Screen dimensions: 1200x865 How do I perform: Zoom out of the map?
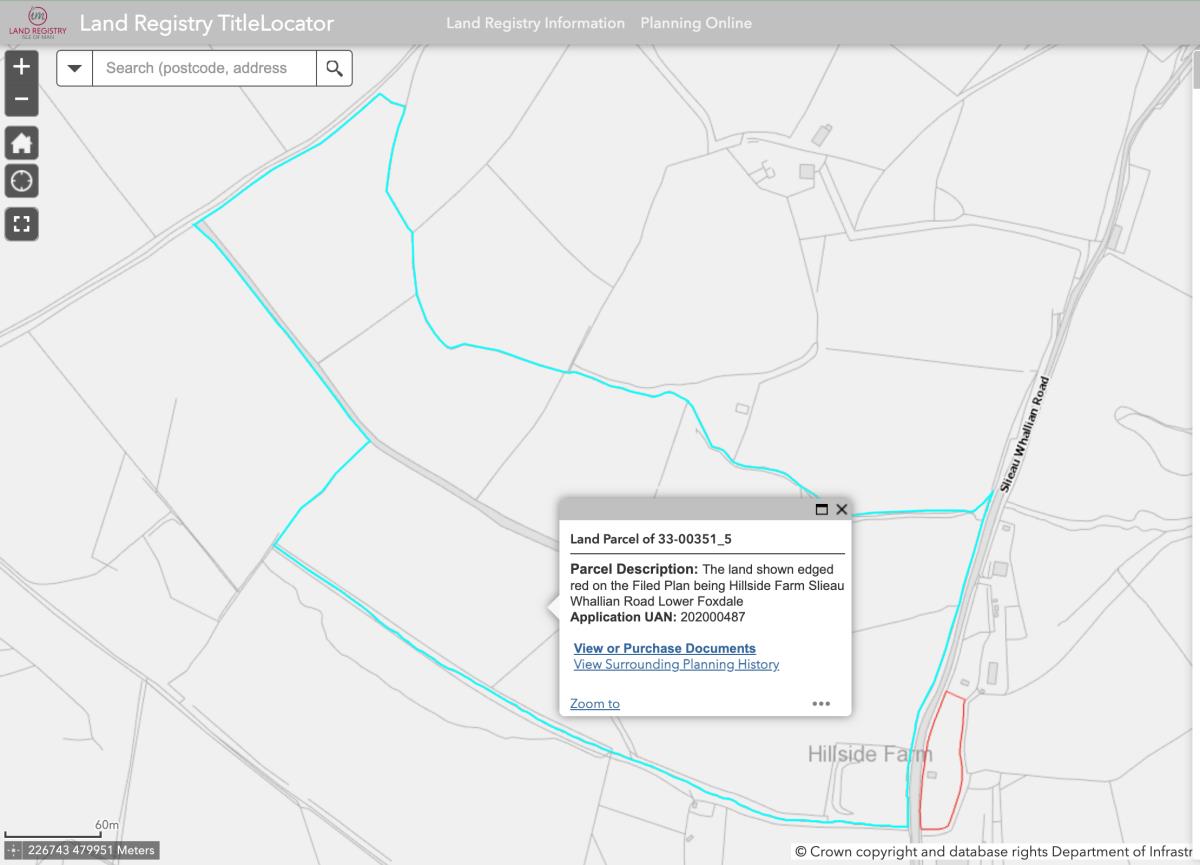pos(22,100)
